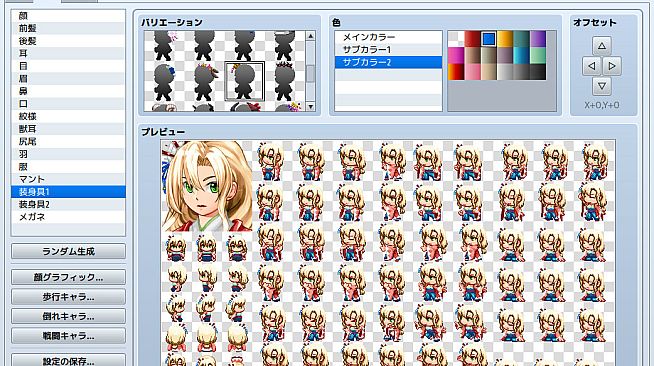
Task: Pick the black tiara variation
Action: point(284,81)
